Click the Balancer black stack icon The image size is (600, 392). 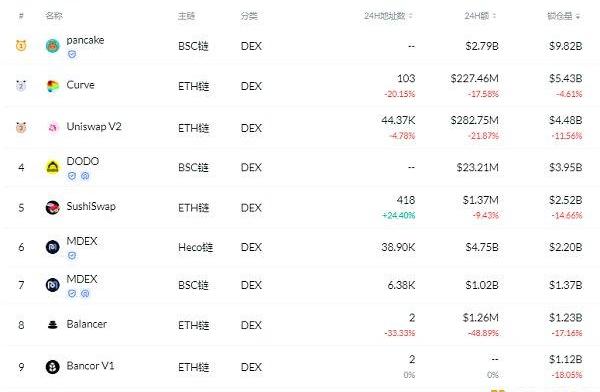pos(53,325)
